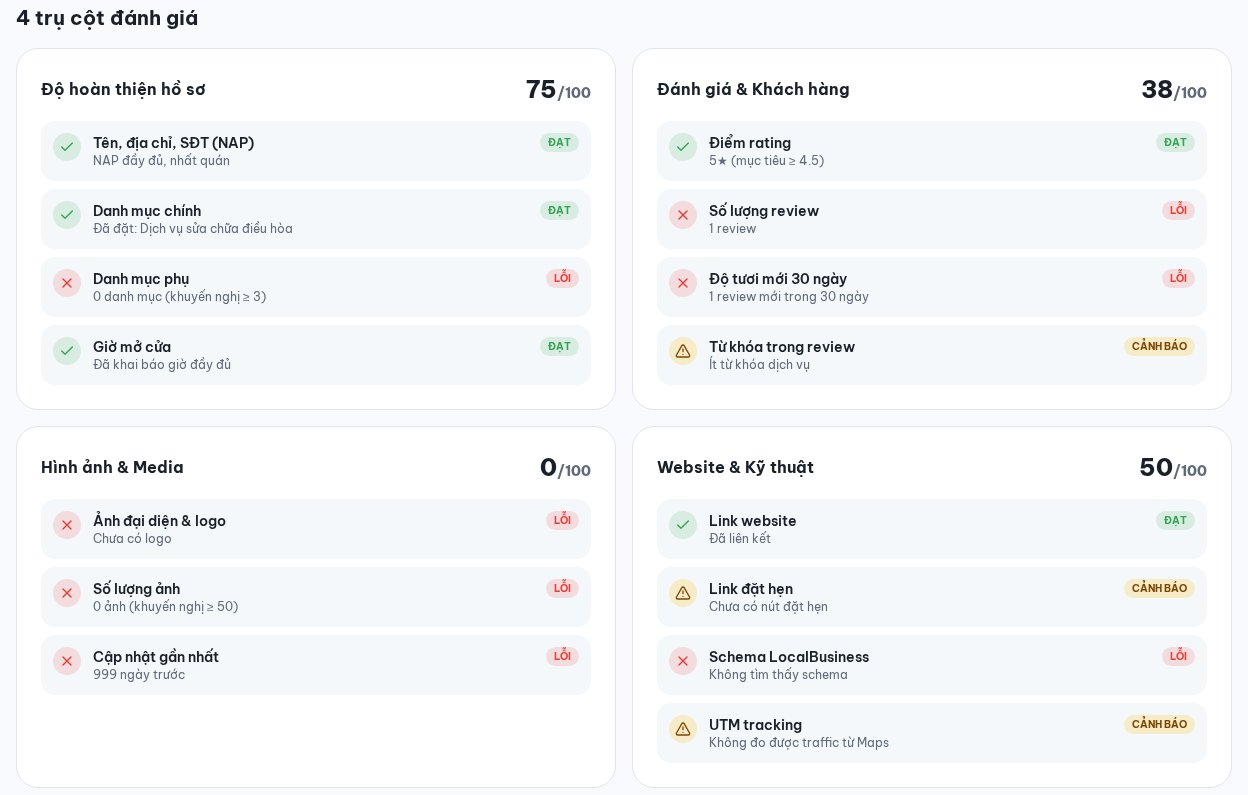The height and width of the screenshot is (795, 1248).
Task: Click the ĐẠT badge on Điểm rating row
Action: 1175,142
